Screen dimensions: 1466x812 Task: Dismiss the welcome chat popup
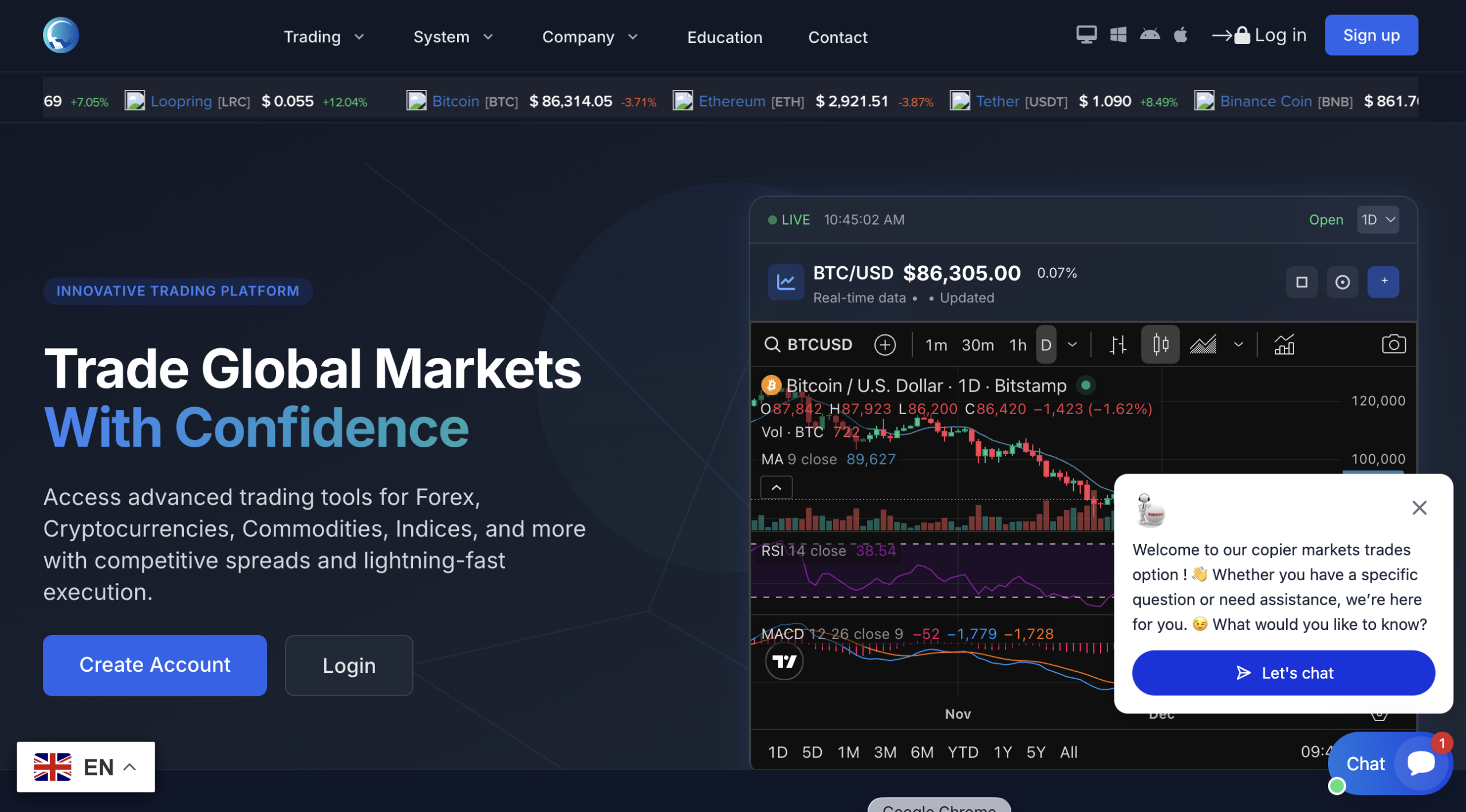click(1420, 508)
